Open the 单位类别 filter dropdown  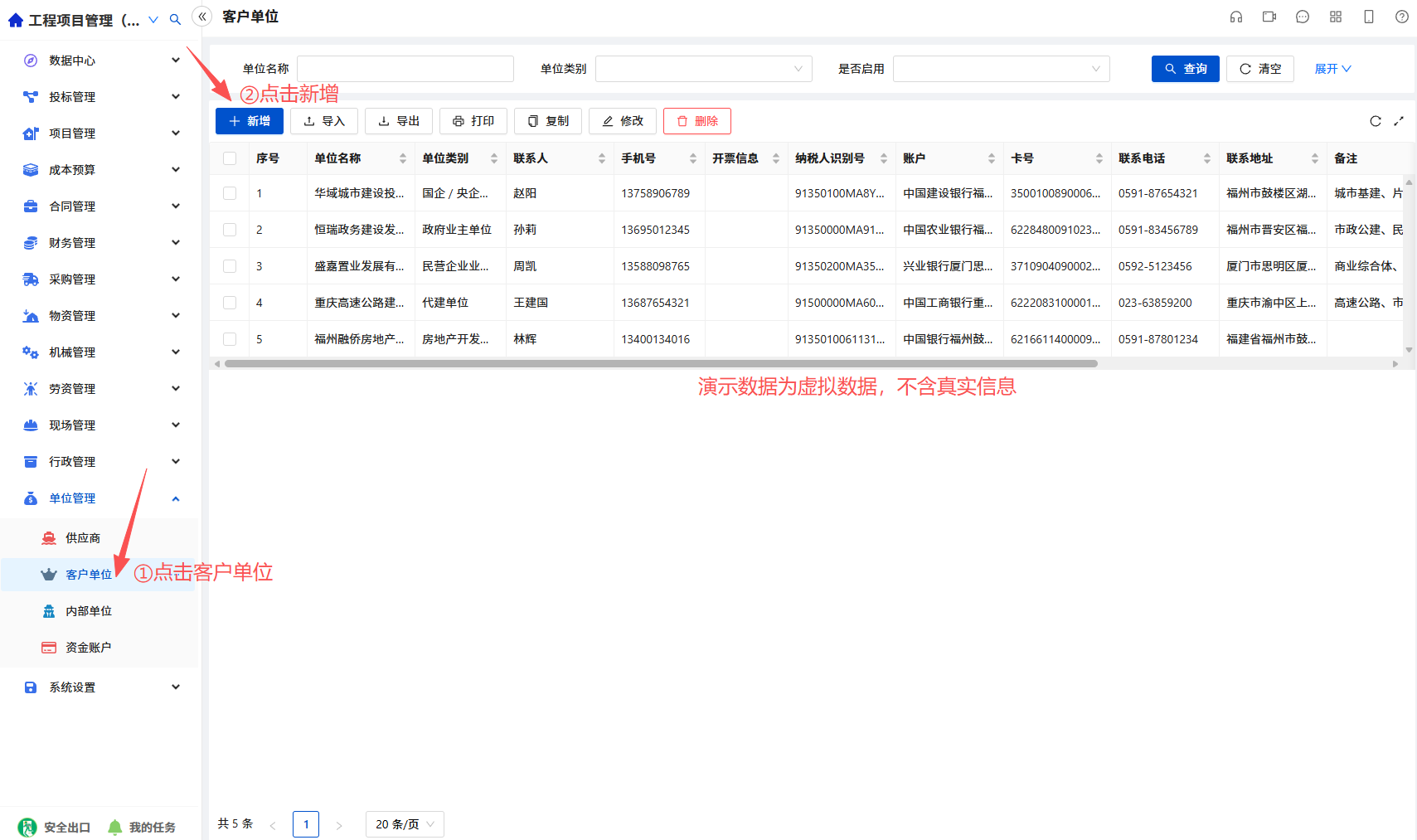(703, 69)
